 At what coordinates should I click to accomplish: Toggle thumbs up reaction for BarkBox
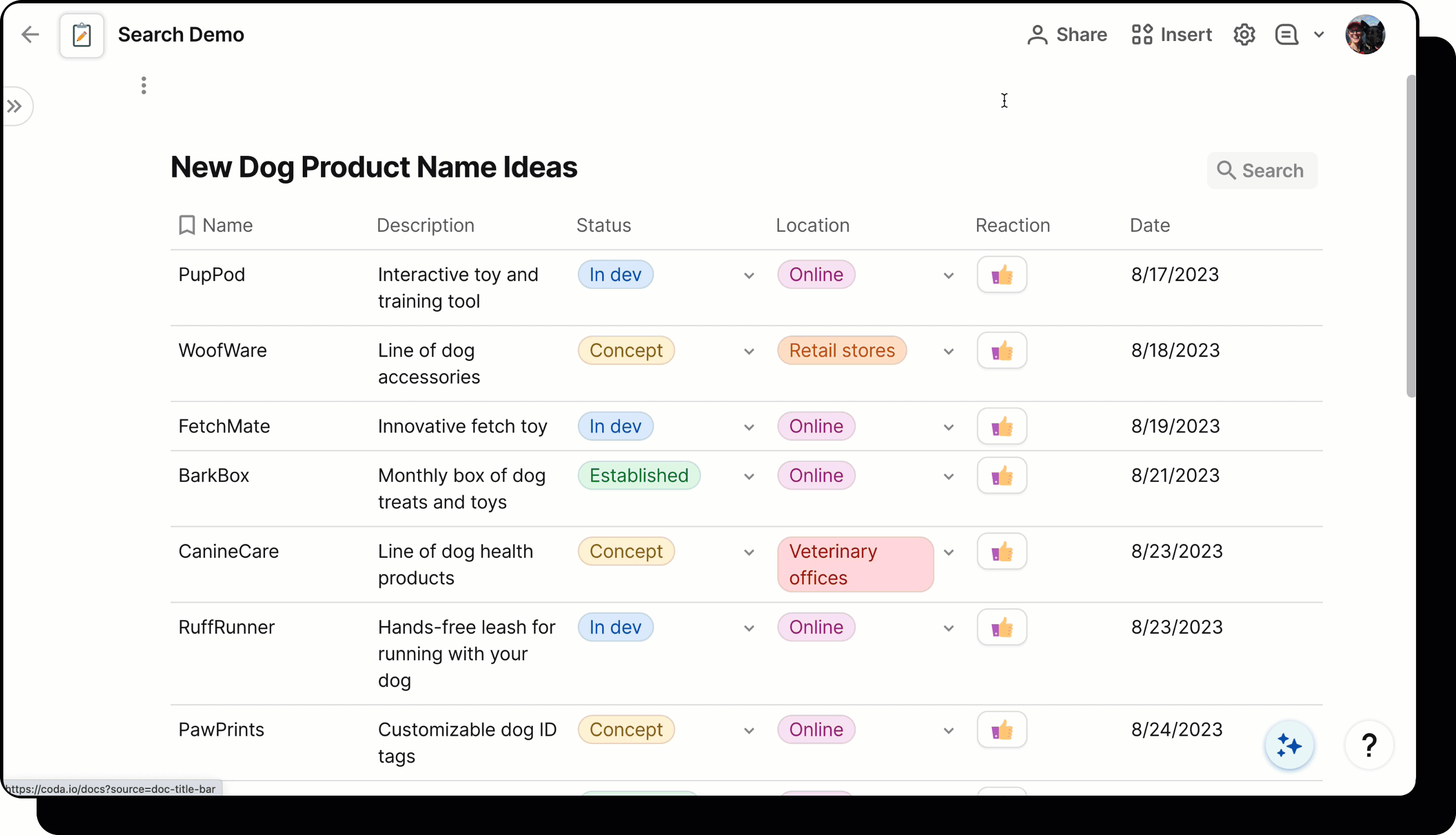[x=1002, y=475]
